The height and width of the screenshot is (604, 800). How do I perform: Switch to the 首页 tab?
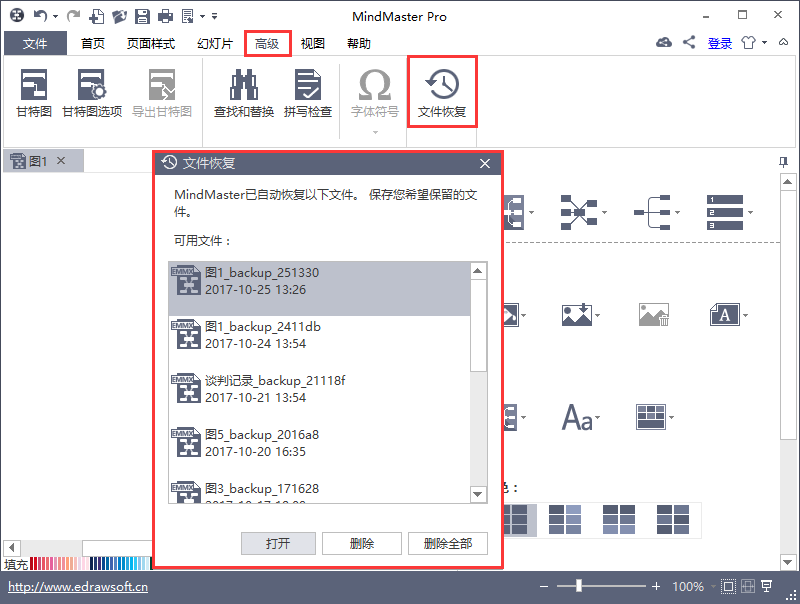[93, 44]
